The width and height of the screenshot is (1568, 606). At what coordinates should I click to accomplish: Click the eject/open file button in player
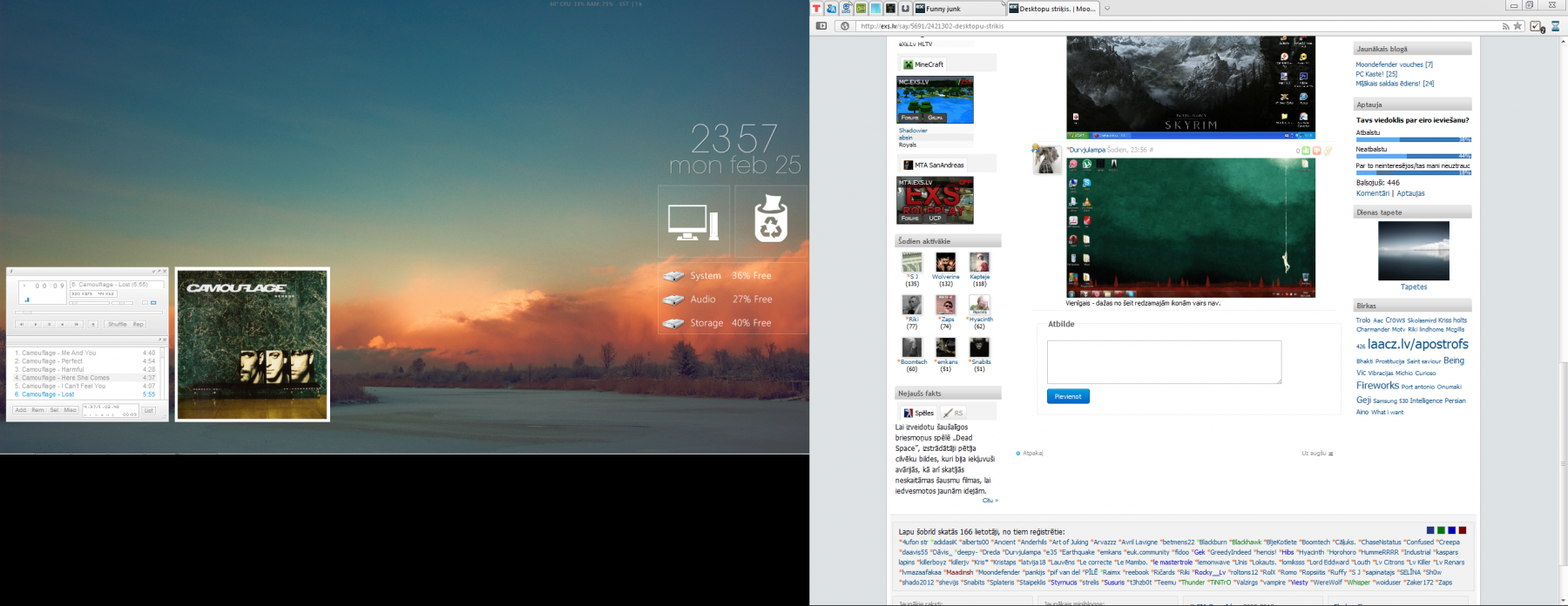[x=93, y=325]
